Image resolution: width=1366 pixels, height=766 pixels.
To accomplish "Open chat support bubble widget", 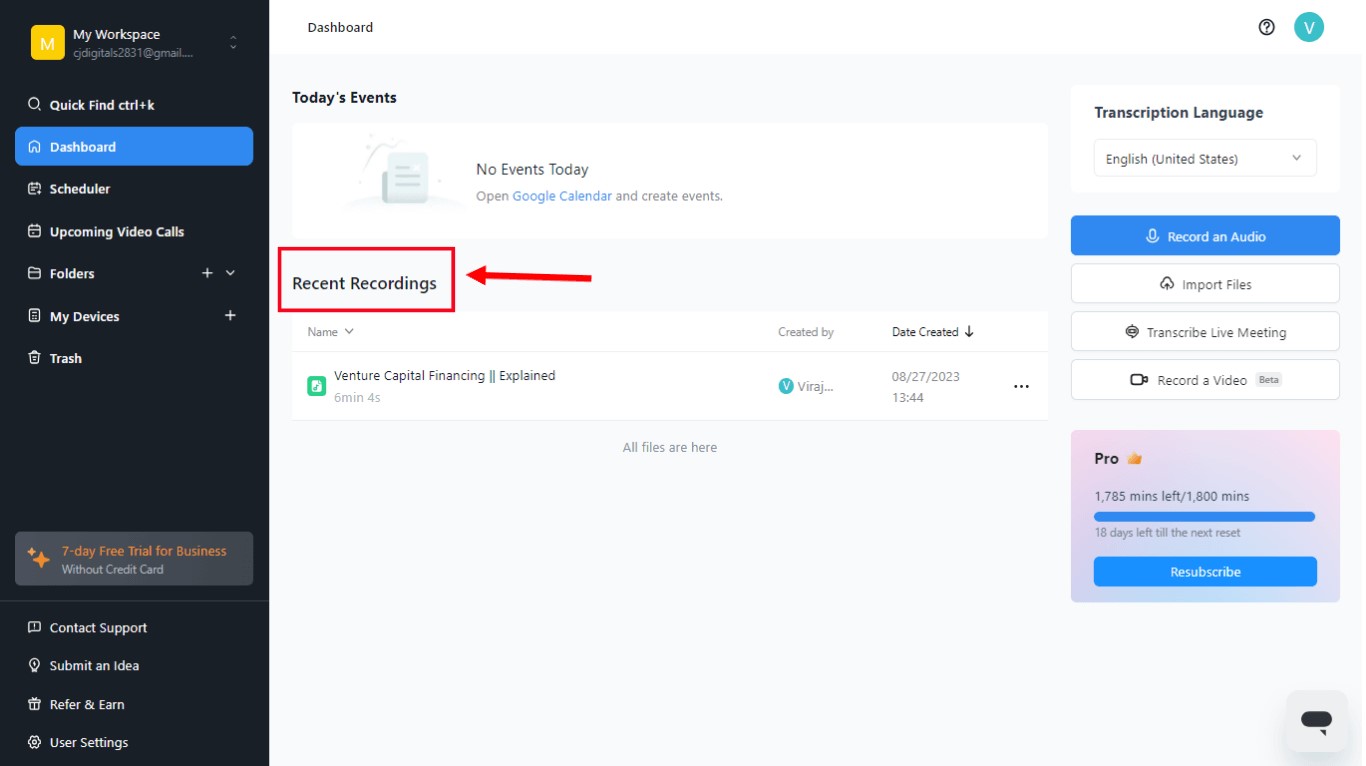I will (1316, 720).
